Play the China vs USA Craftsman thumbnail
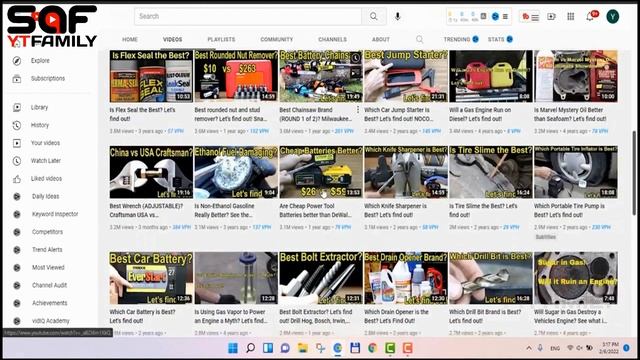The height and width of the screenshot is (360, 640). tap(151, 172)
